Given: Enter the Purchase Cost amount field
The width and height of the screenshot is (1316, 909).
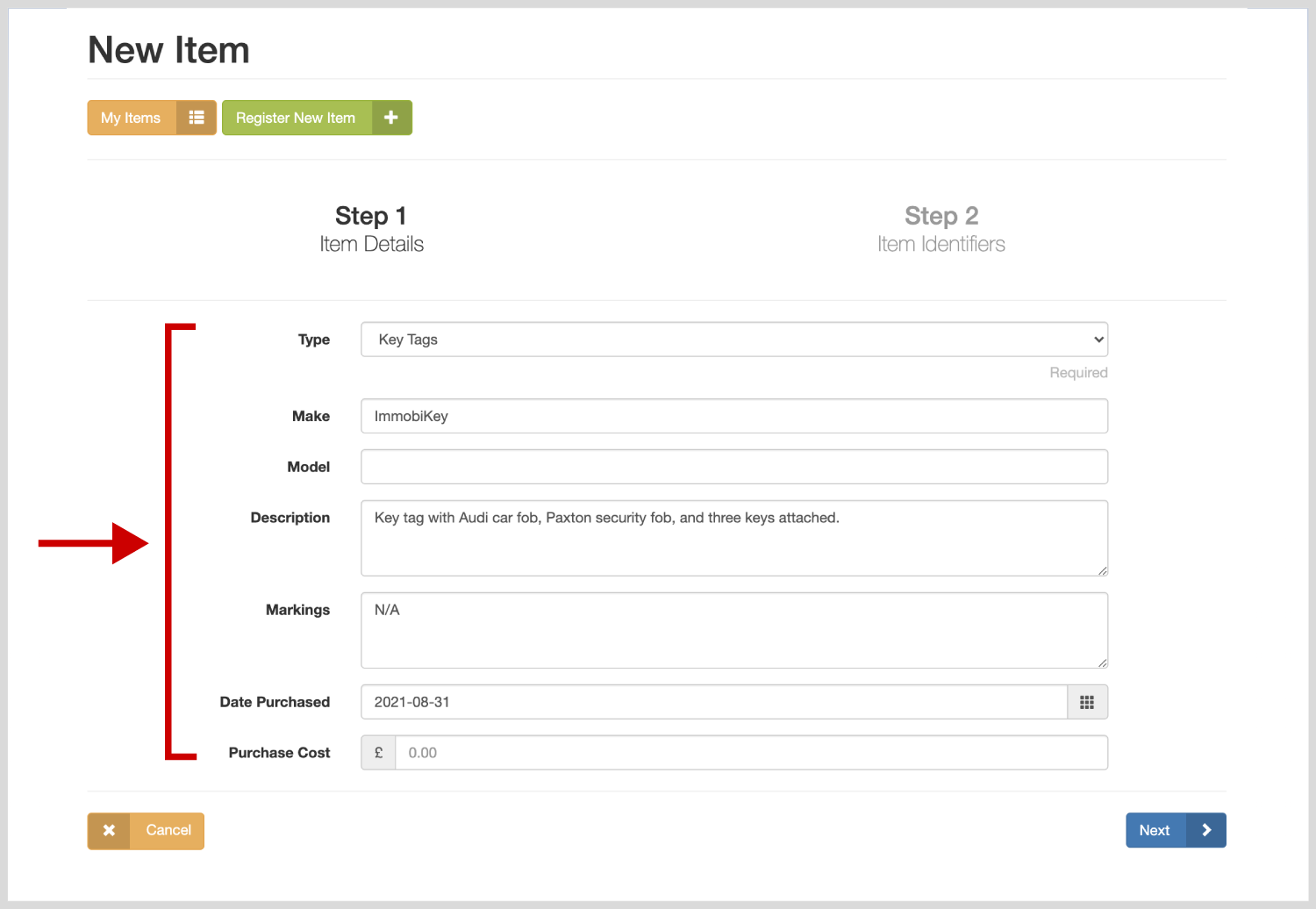Looking at the screenshot, I should pyautogui.click(x=751, y=753).
